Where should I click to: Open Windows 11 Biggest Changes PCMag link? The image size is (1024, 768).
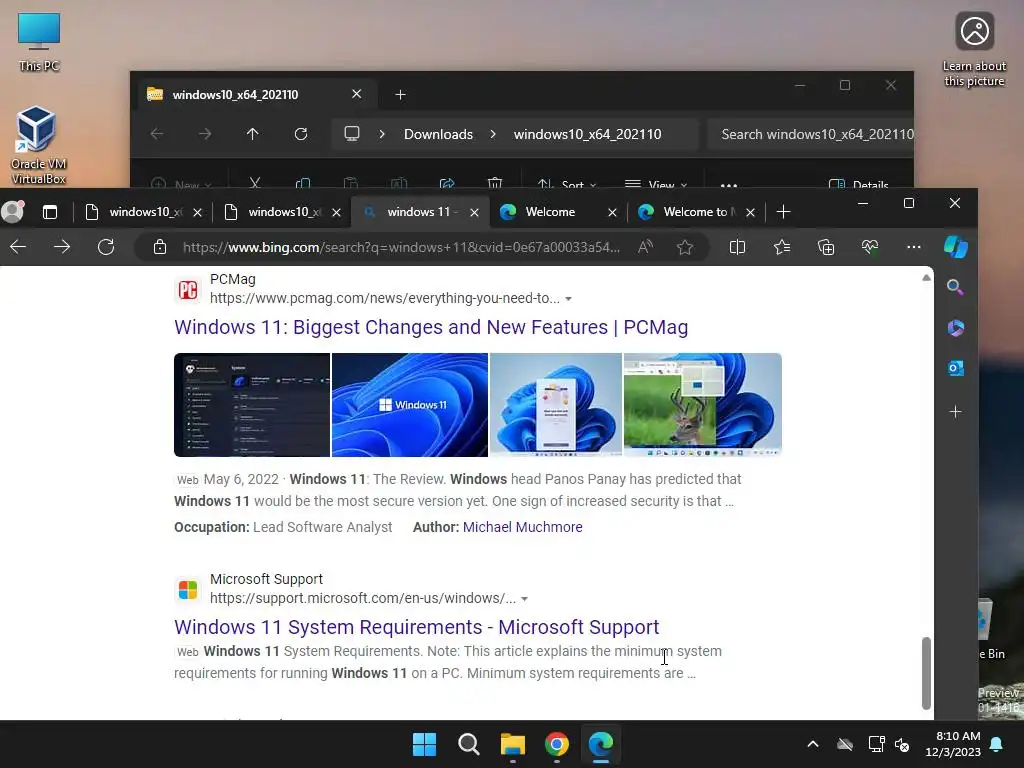(431, 327)
